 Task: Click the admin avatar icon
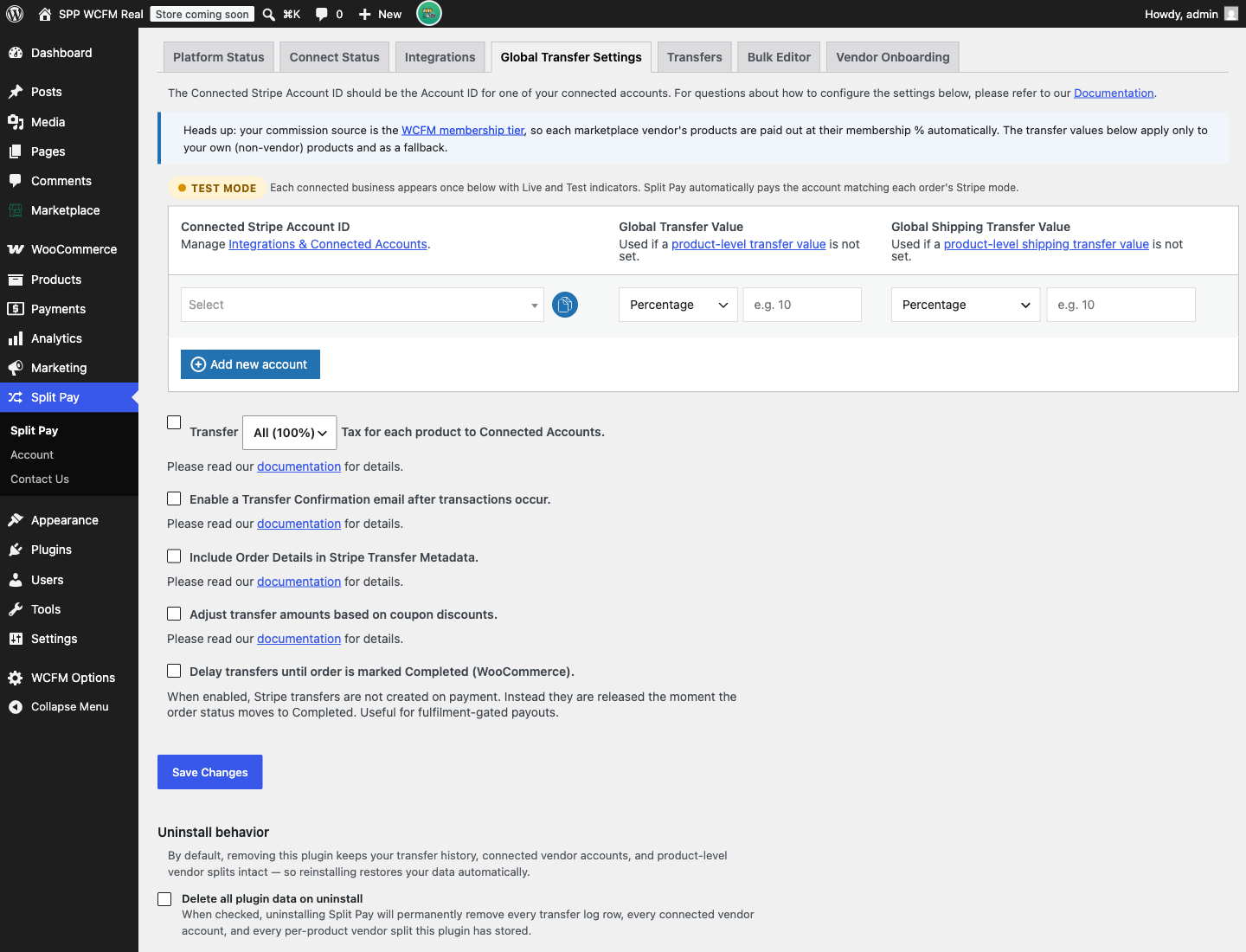[x=1231, y=14]
